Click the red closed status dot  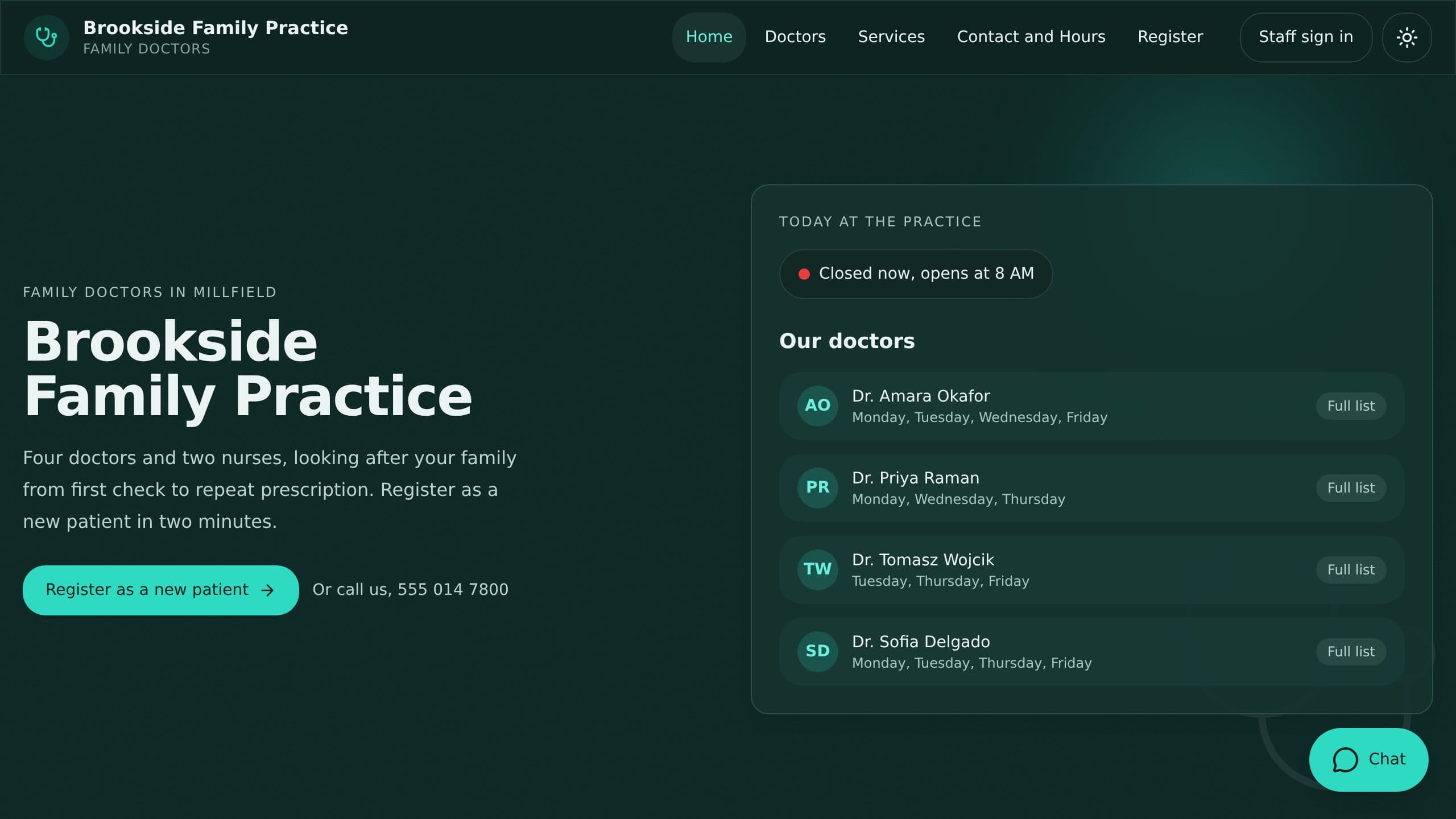[804, 274]
